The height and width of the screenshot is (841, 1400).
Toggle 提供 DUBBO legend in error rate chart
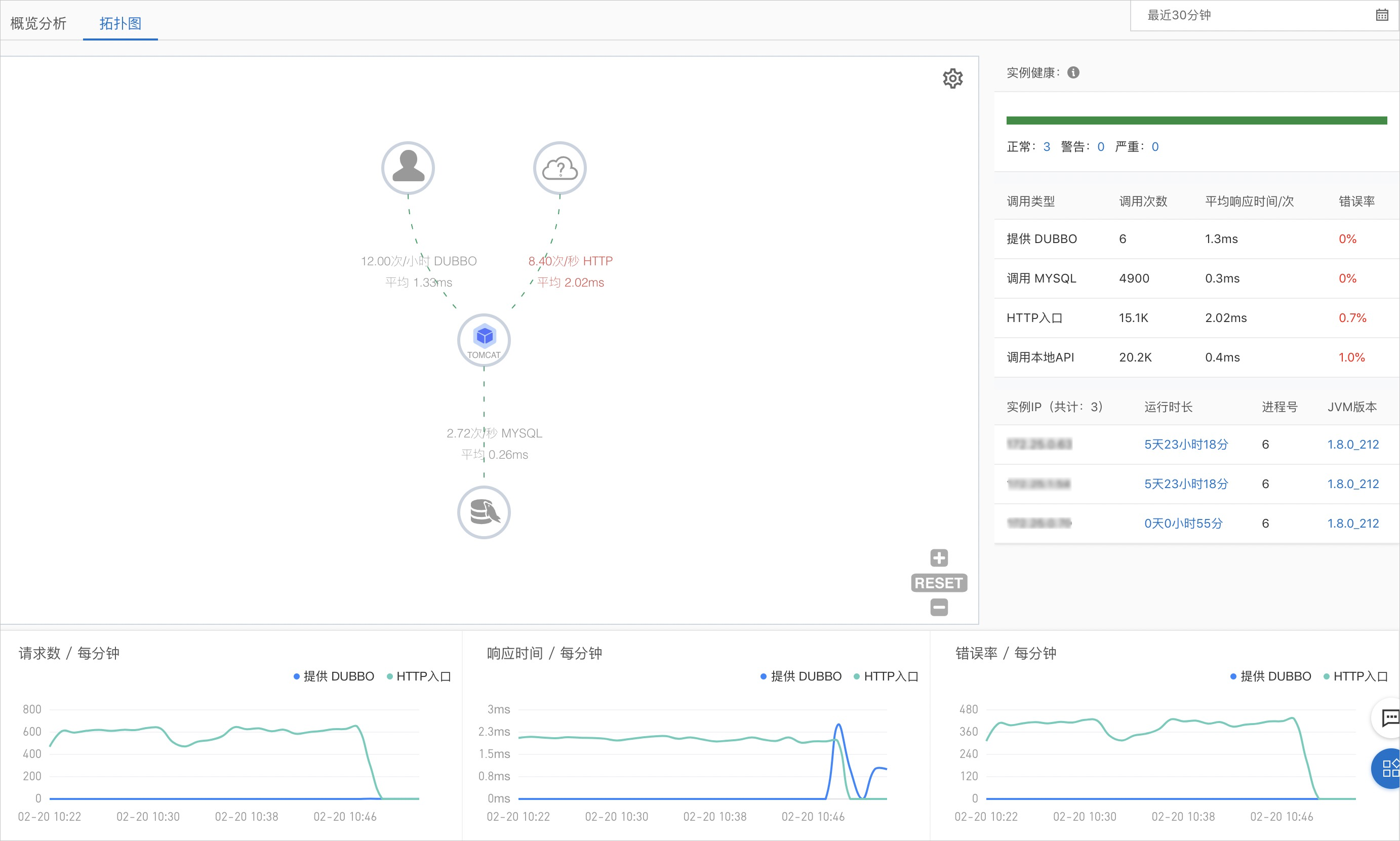pyautogui.click(x=1270, y=676)
